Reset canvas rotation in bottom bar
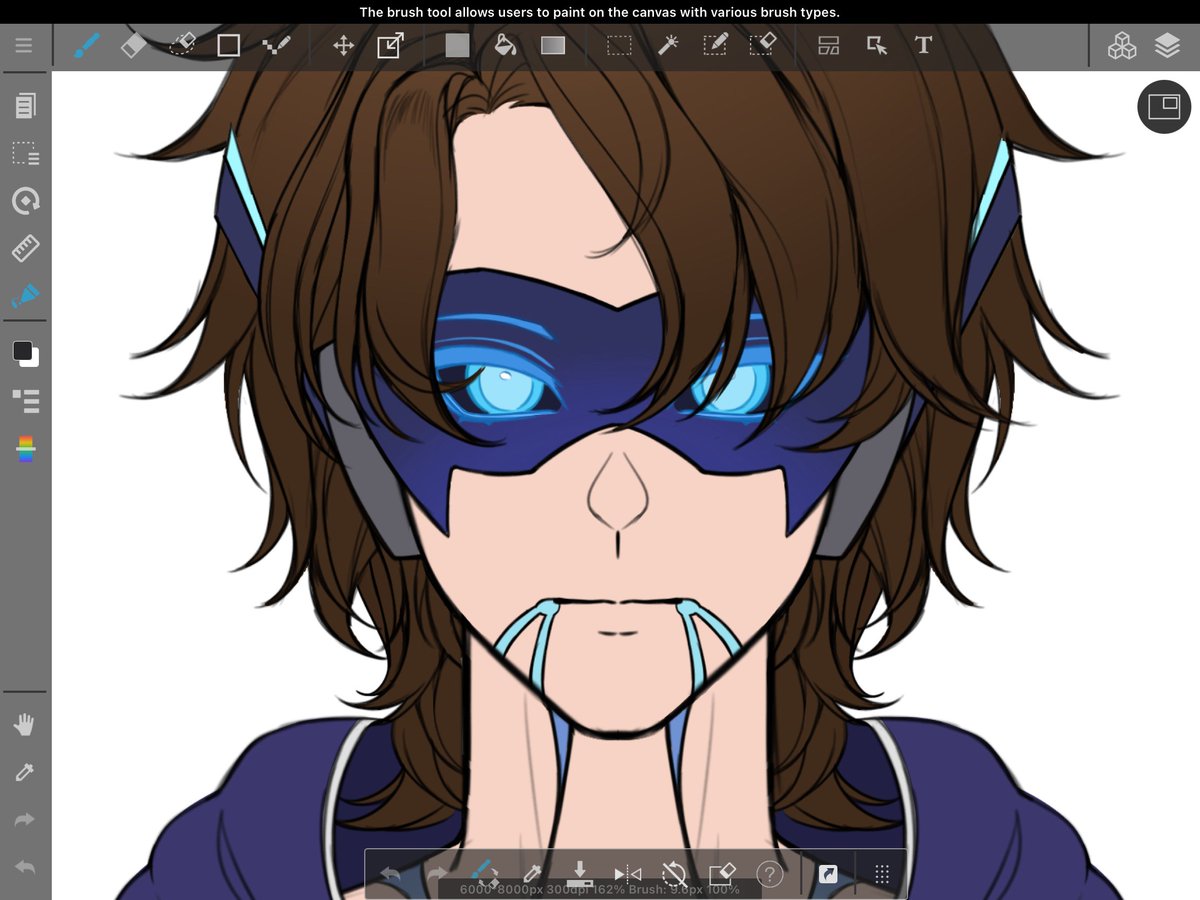 pos(675,874)
